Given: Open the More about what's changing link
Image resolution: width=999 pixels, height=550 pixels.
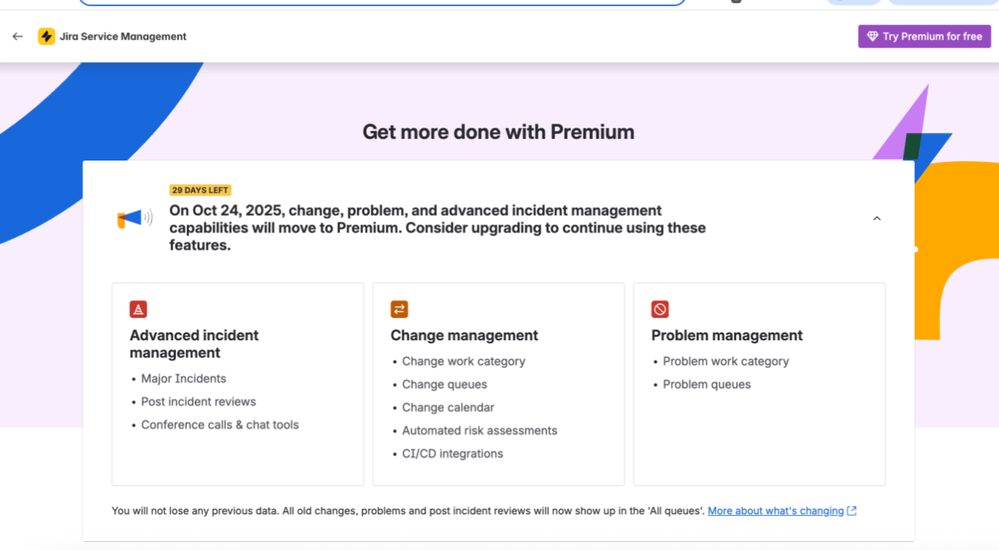Looking at the screenshot, I should (775, 511).
